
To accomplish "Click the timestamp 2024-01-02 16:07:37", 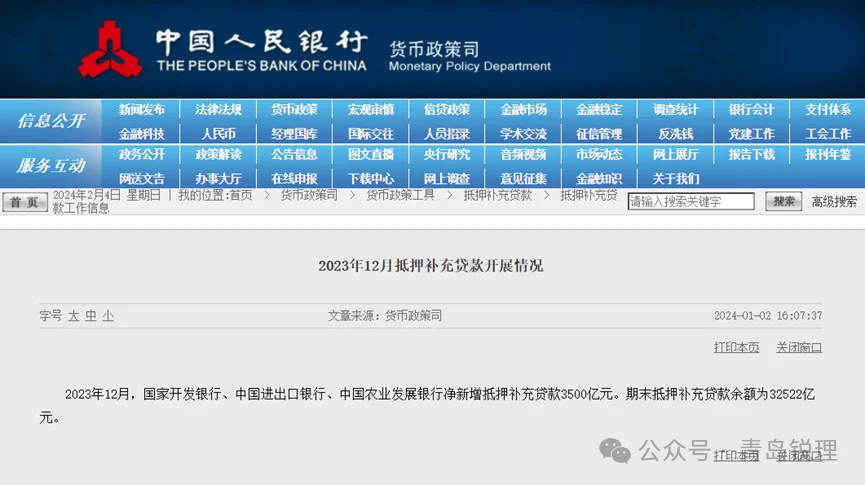I will point(768,316).
